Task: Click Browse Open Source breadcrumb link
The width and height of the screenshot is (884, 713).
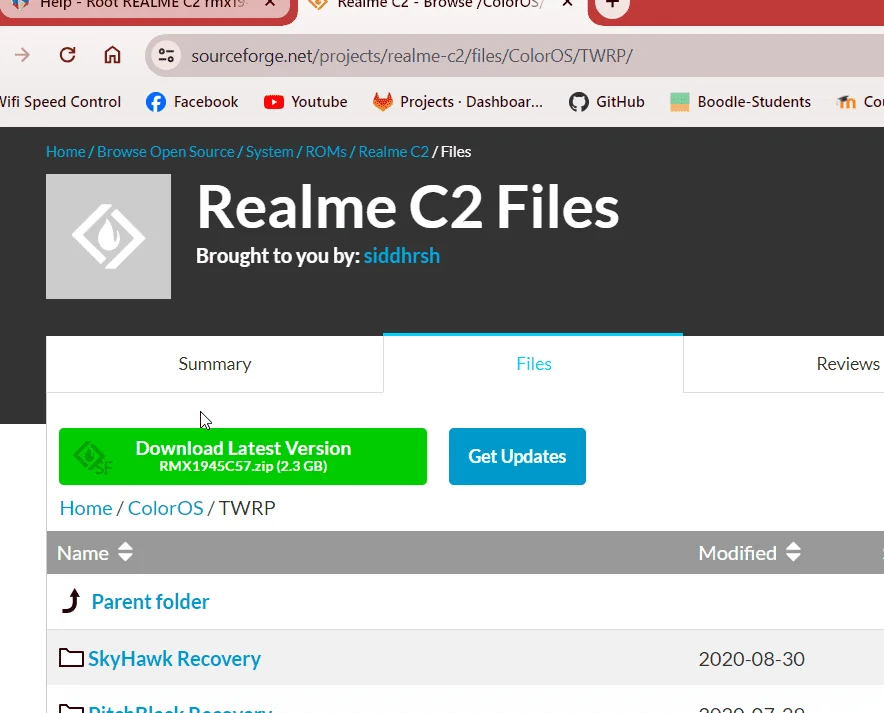Action: [166, 152]
